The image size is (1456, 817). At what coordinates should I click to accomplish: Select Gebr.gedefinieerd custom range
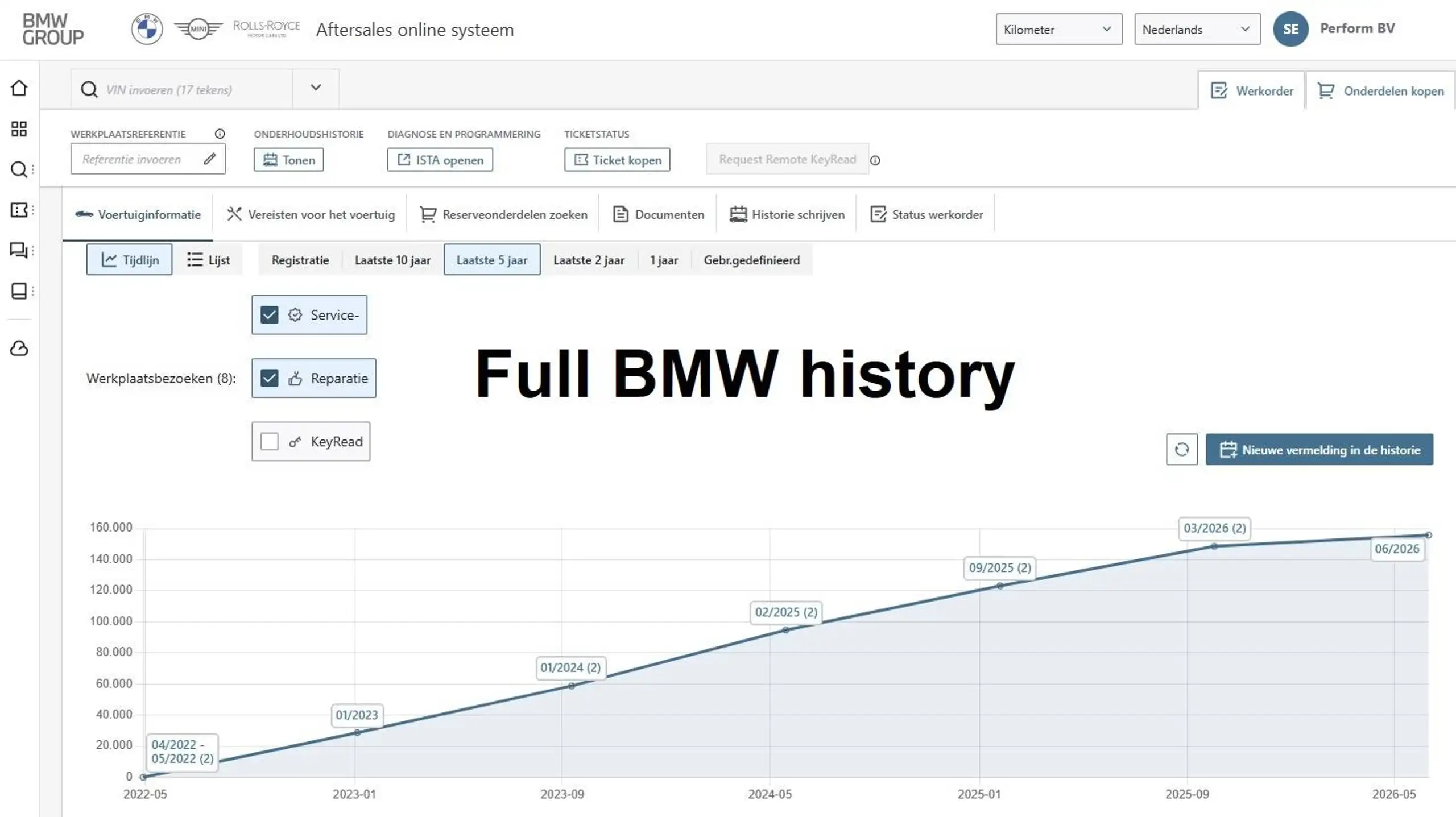click(x=752, y=260)
